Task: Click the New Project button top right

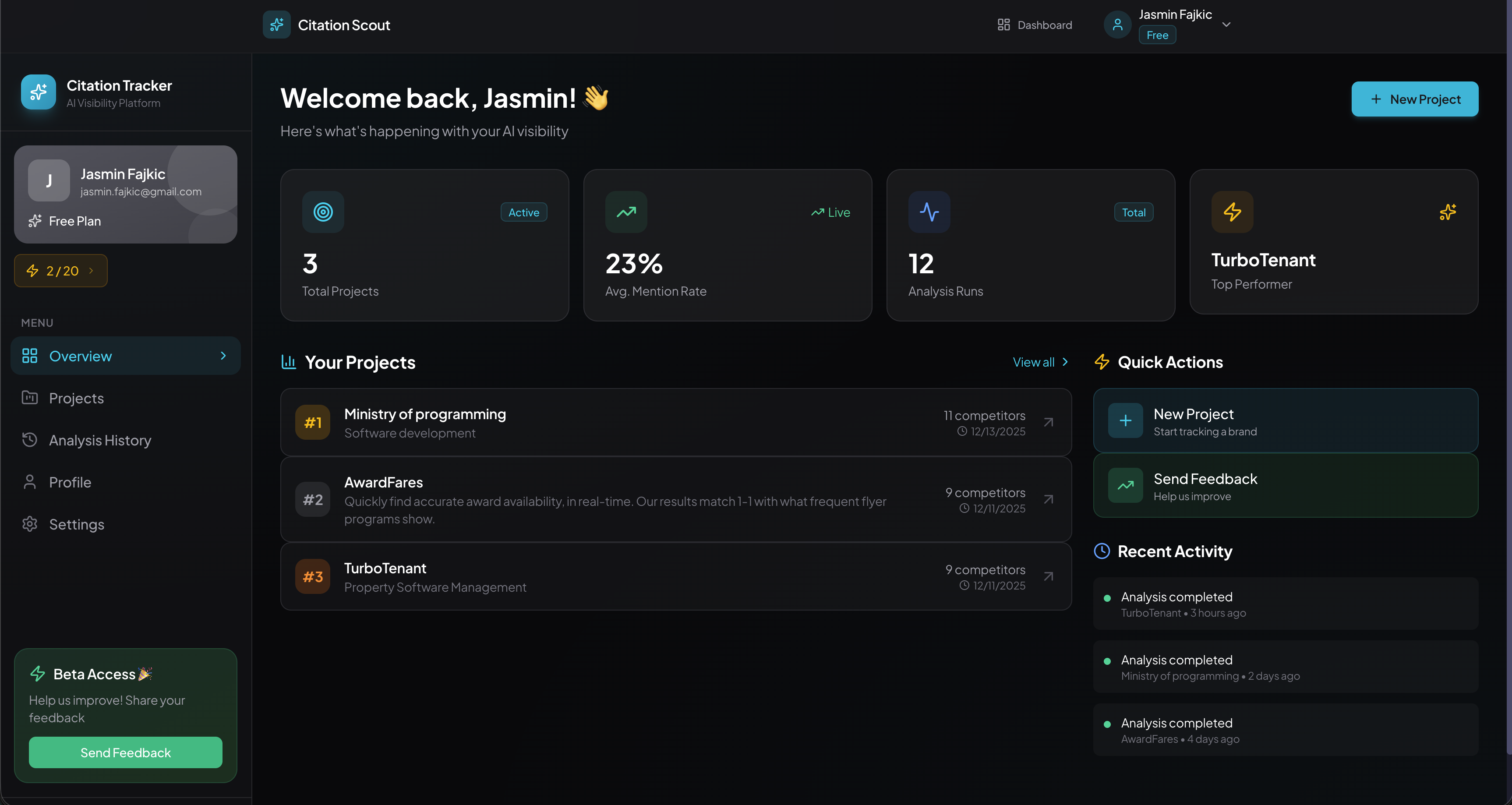Action: click(1415, 99)
